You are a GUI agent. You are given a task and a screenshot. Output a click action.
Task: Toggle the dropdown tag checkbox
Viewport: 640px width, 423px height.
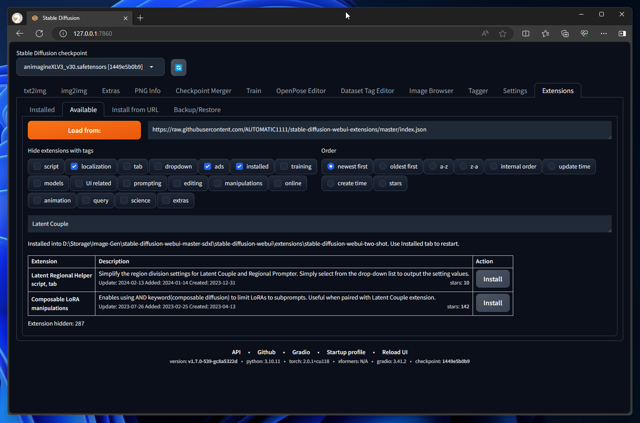(158, 167)
